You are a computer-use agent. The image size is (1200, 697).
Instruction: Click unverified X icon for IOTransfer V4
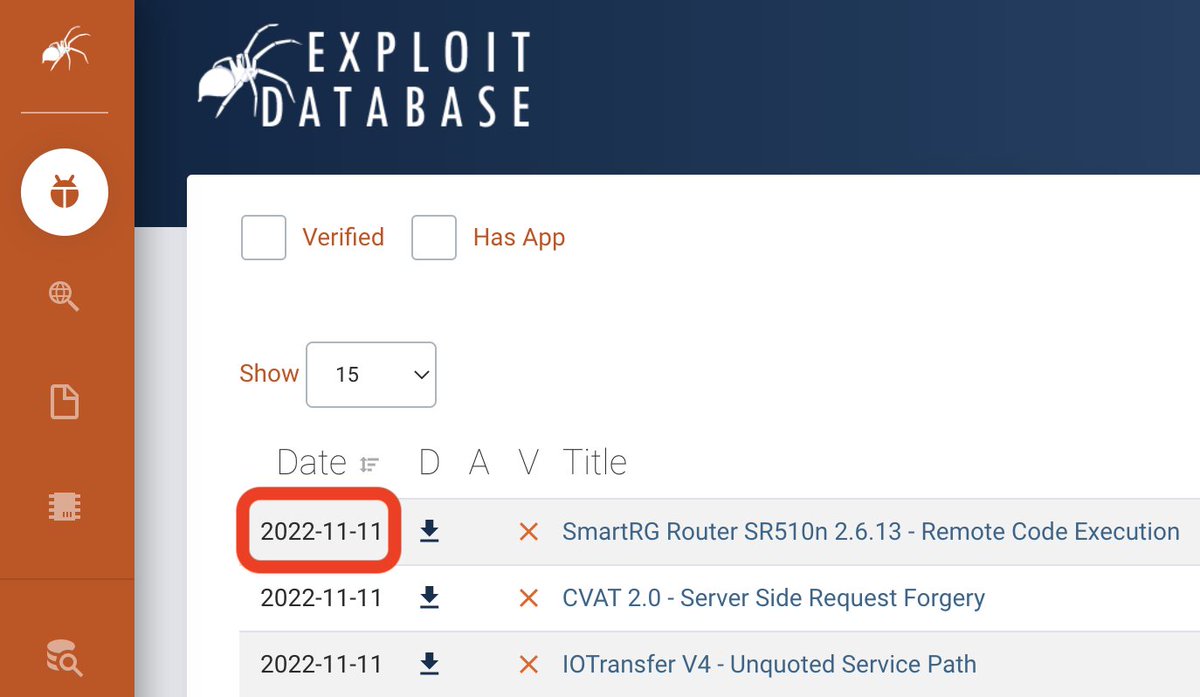pyautogui.click(x=529, y=664)
